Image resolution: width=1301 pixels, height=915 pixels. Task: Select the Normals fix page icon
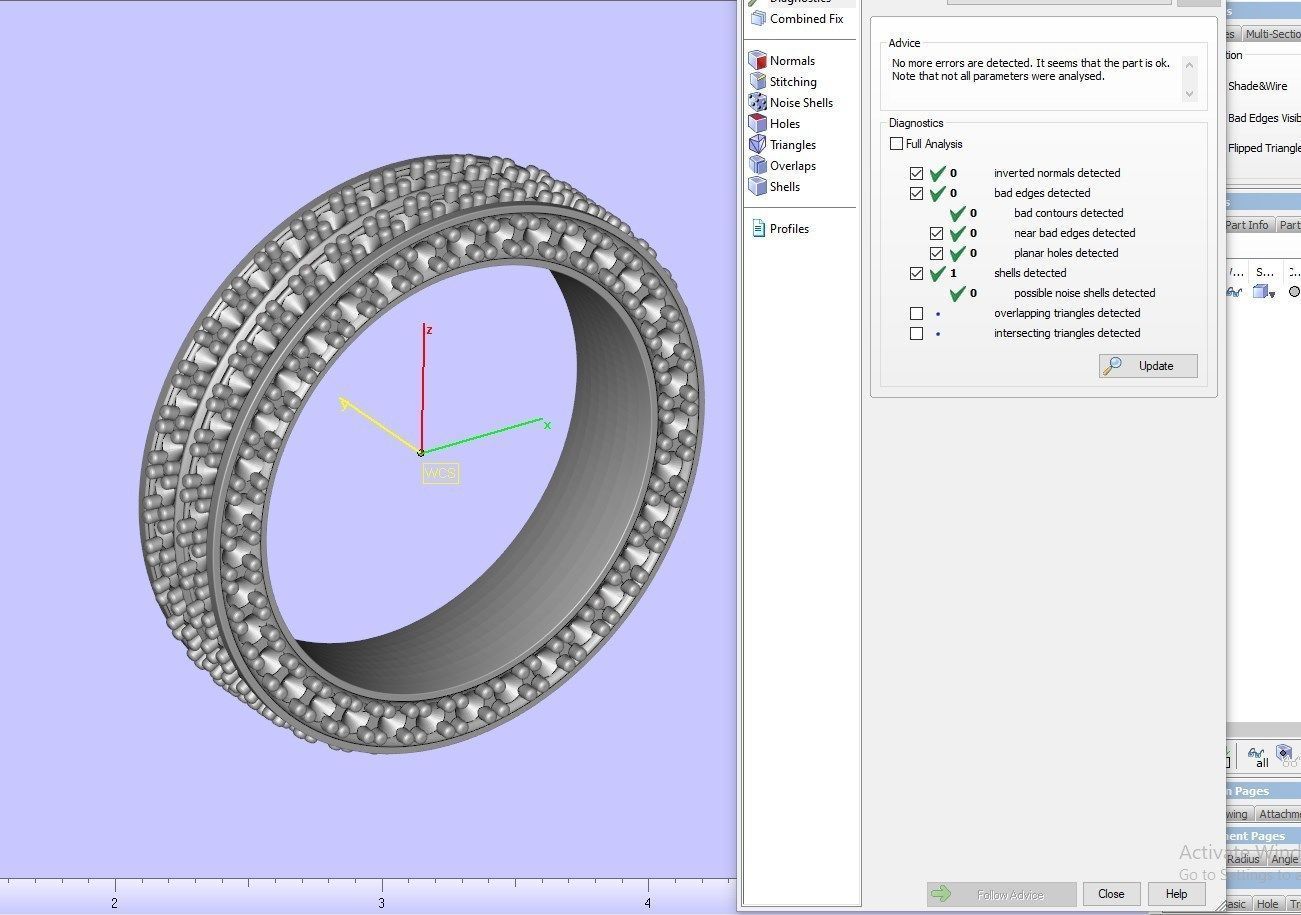[757, 60]
